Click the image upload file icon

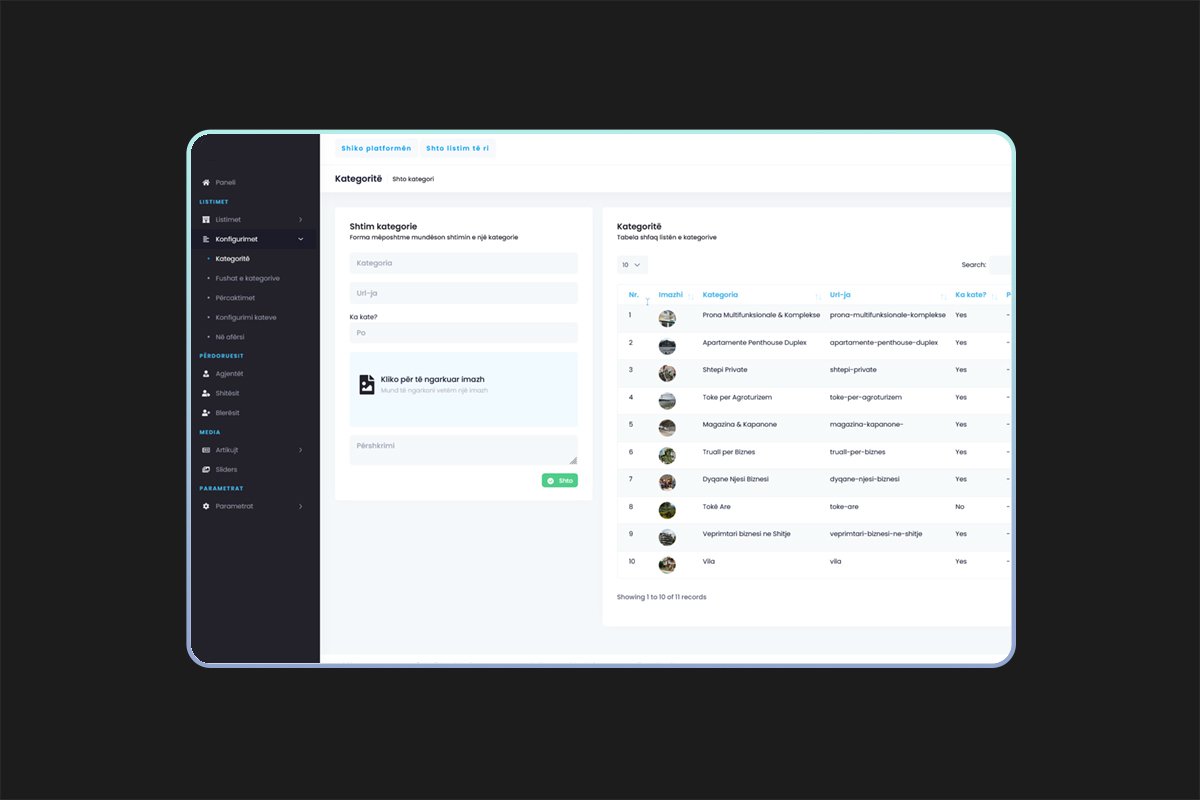[x=367, y=385]
